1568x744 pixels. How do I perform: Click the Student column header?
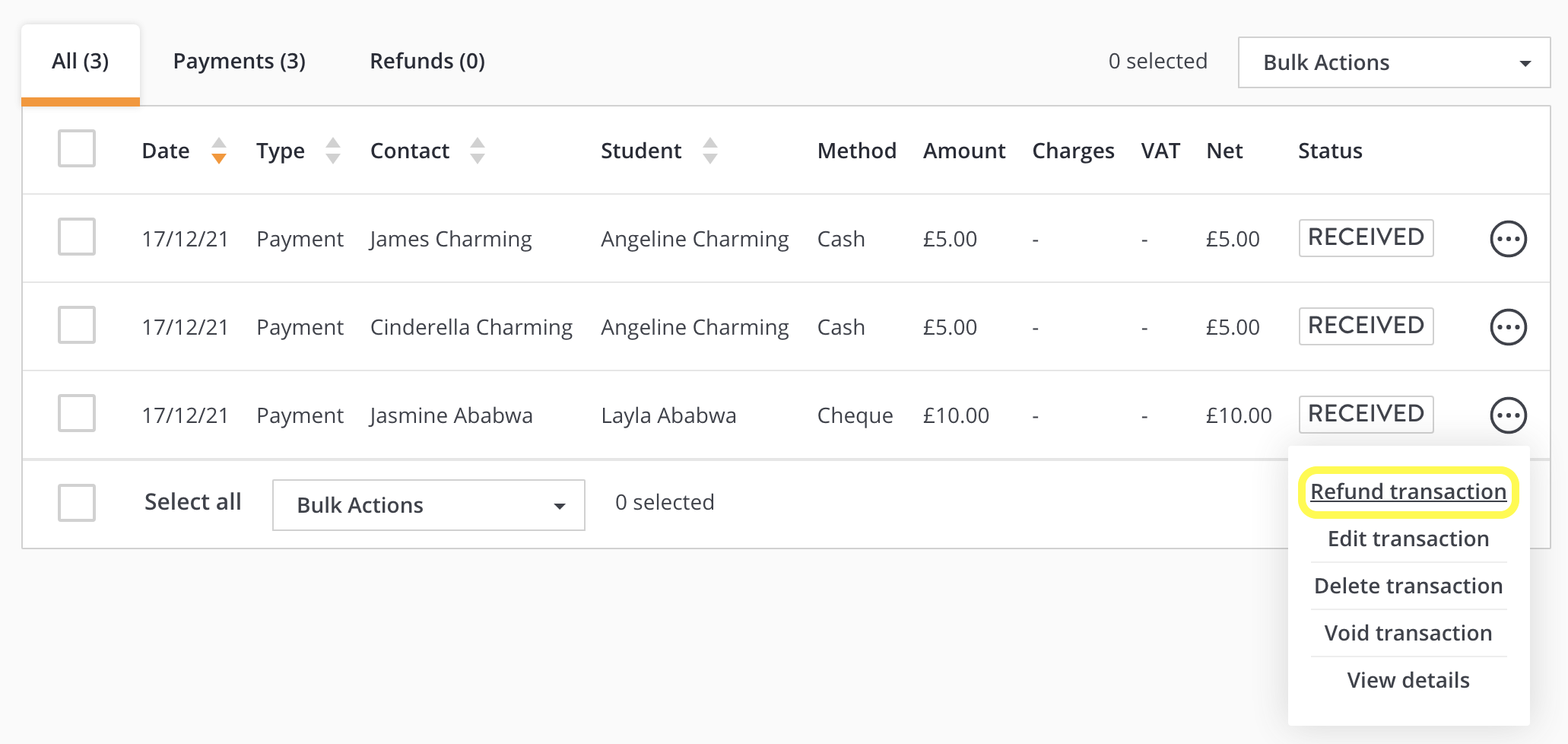641,151
